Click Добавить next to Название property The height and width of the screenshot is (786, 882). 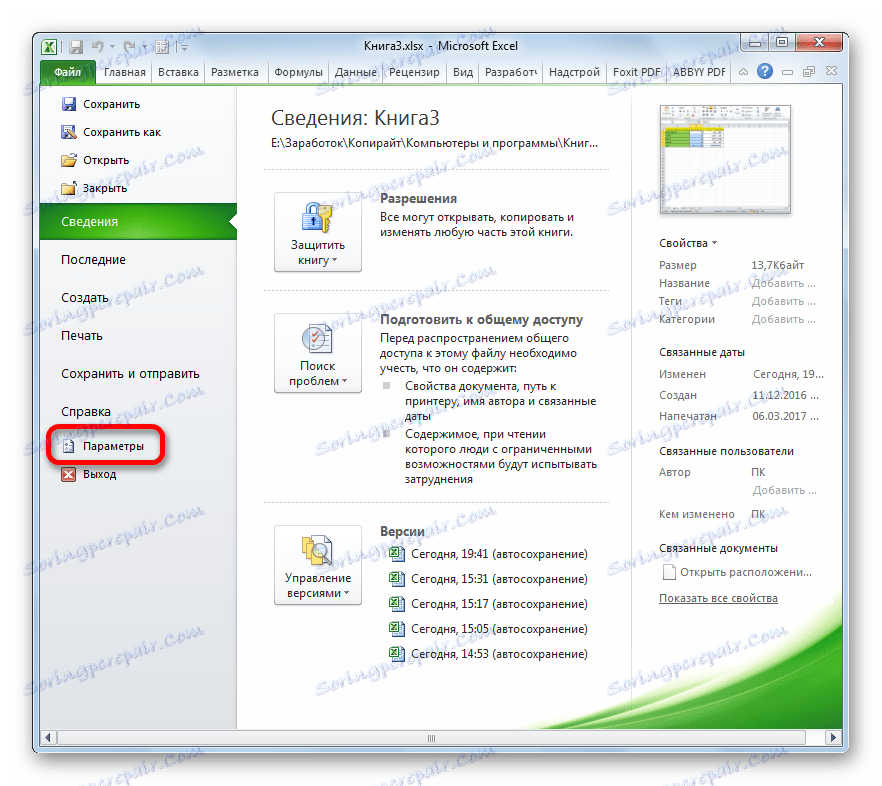784,283
